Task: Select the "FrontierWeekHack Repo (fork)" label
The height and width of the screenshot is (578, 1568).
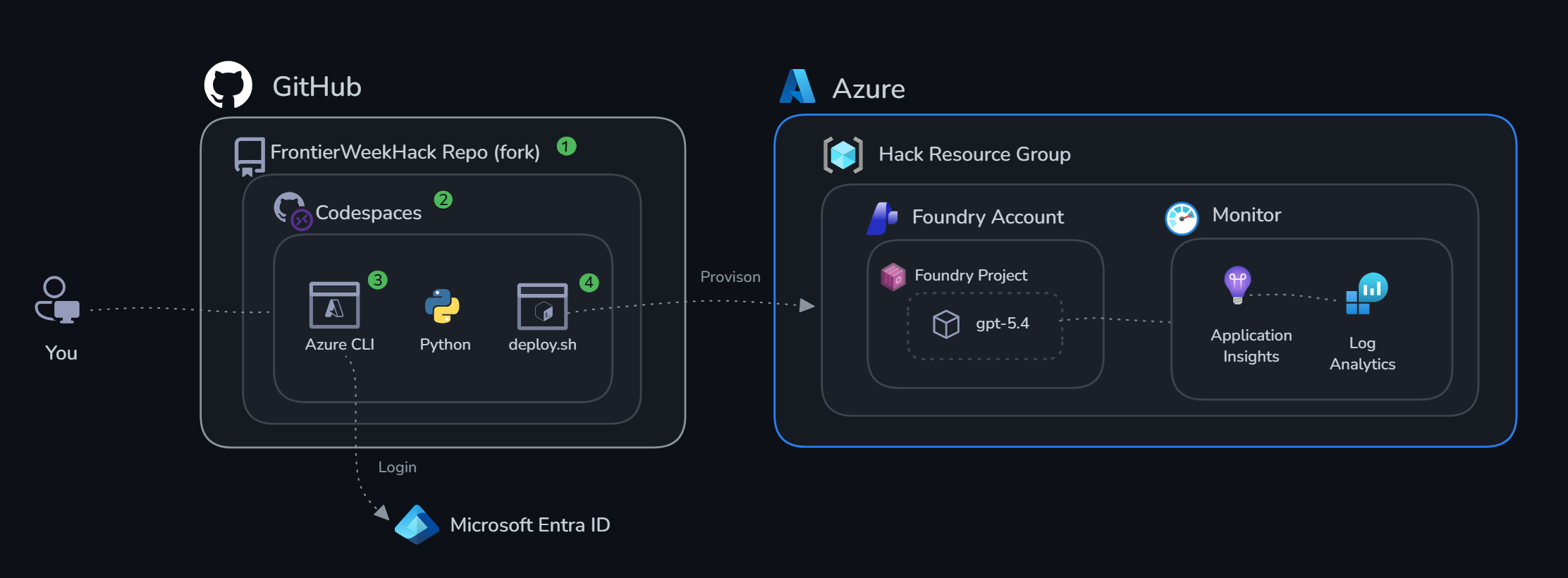Action: (405, 152)
